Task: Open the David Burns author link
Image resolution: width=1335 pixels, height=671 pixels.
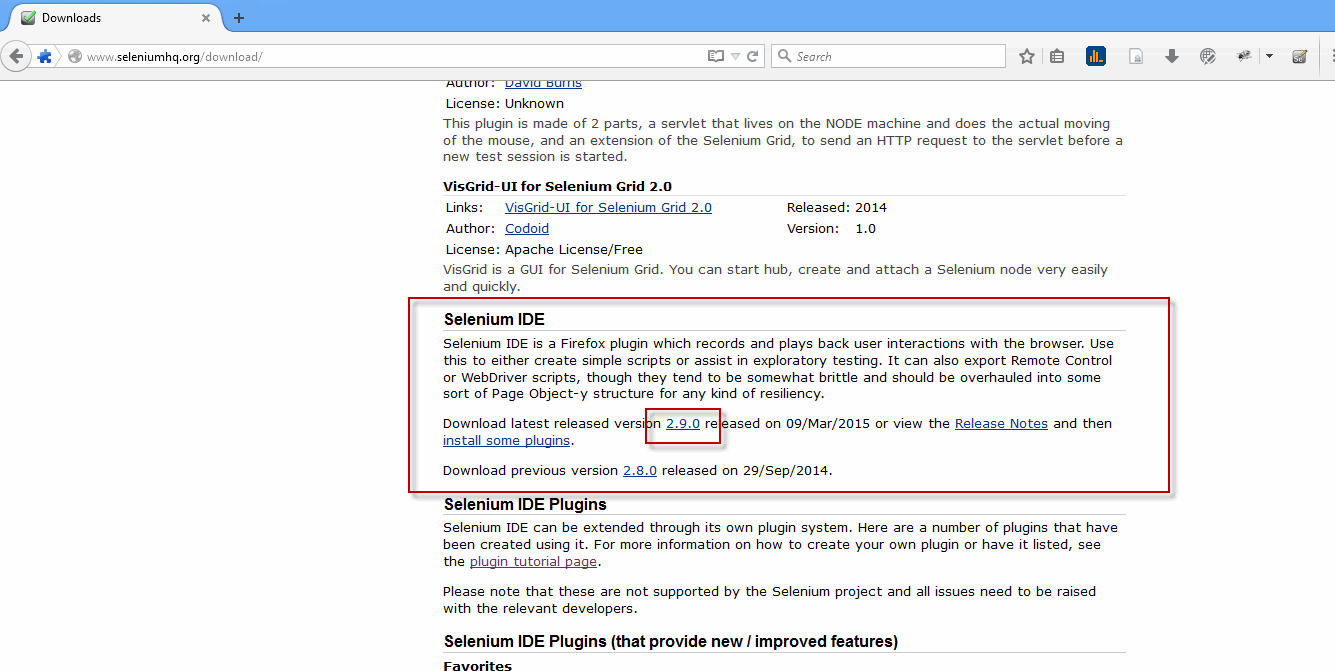Action: tap(543, 83)
